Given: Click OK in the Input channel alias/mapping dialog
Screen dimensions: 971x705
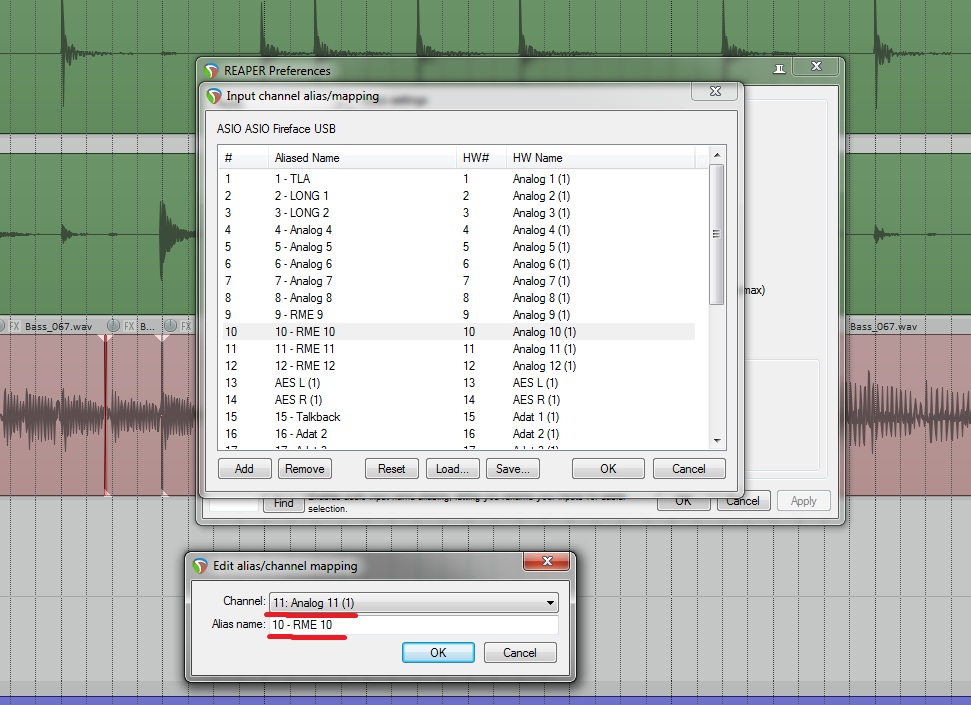Looking at the screenshot, I should click(x=608, y=468).
